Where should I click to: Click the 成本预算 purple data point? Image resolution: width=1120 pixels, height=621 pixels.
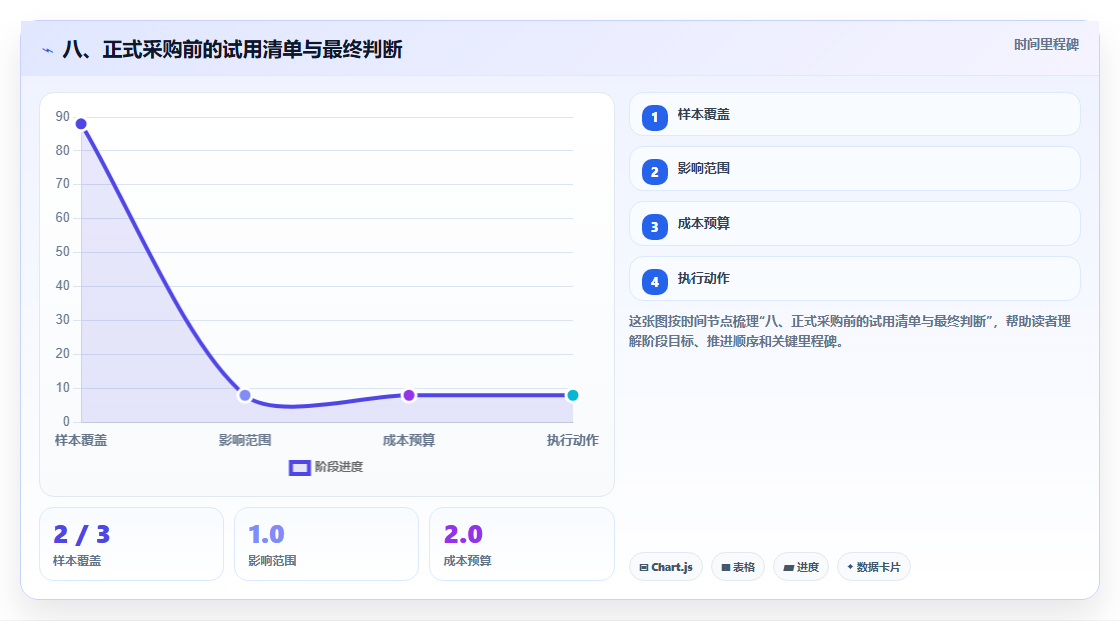[x=409, y=395]
